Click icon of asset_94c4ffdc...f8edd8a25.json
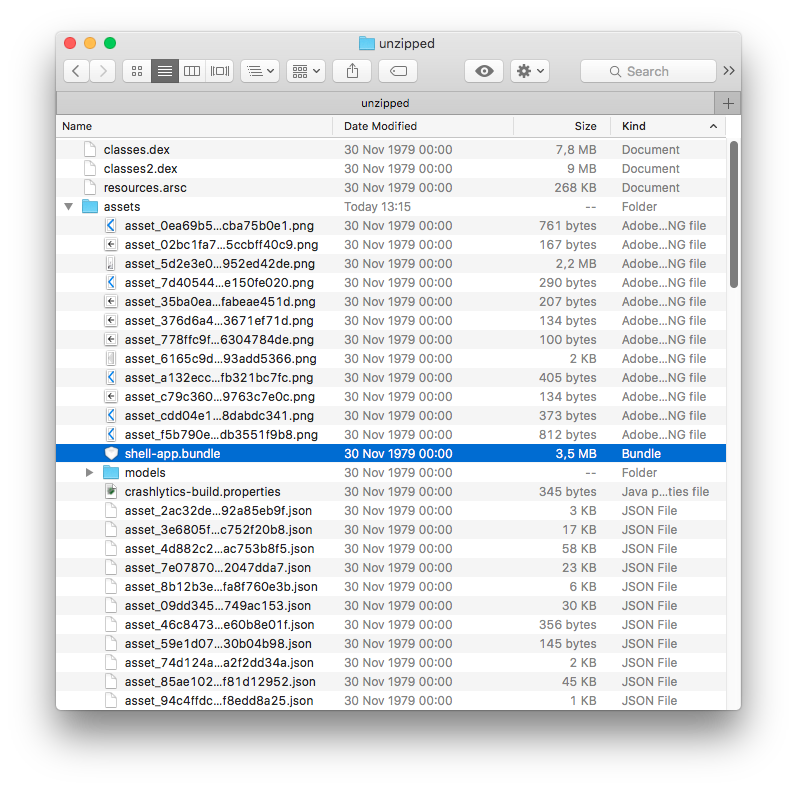This screenshot has width=797, height=790. pos(111,701)
